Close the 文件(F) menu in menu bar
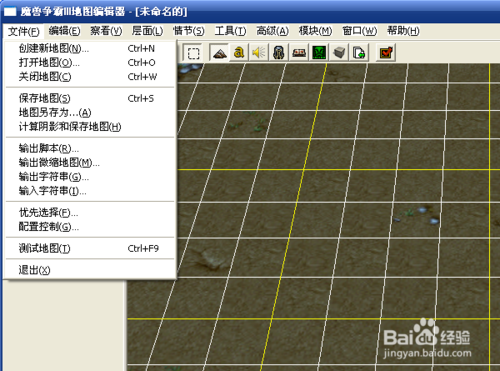 pyautogui.click(x=24, y=31)
